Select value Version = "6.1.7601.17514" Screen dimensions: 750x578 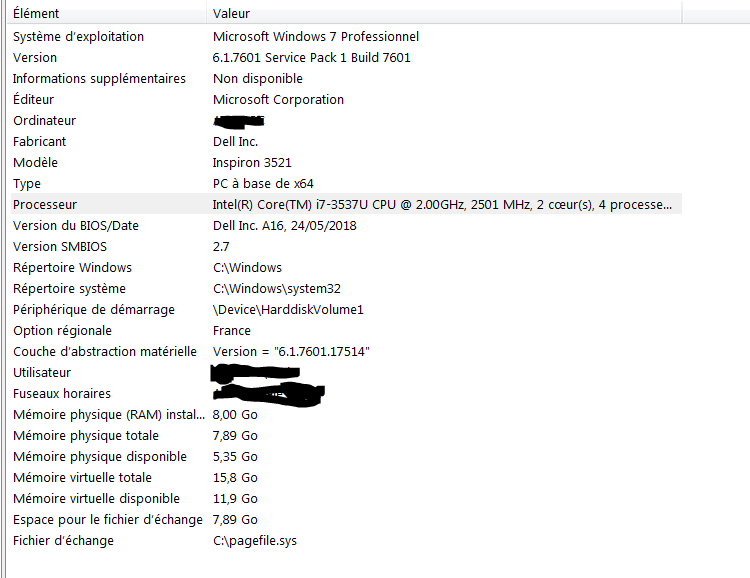tap(291, 352)
